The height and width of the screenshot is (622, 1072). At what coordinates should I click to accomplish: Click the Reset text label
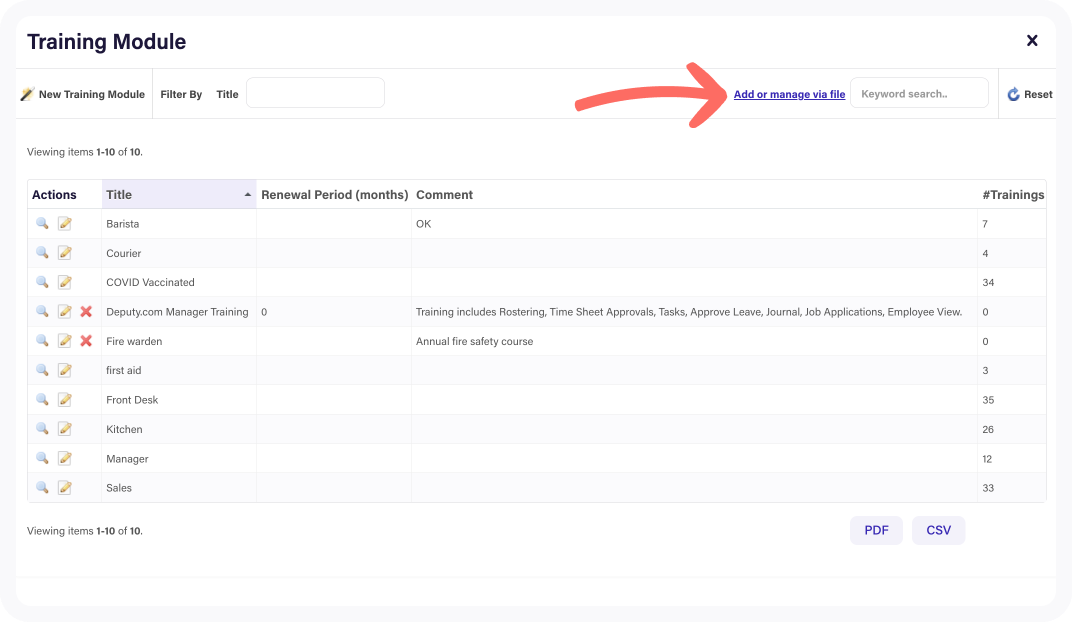click(x=1038, y=94)
